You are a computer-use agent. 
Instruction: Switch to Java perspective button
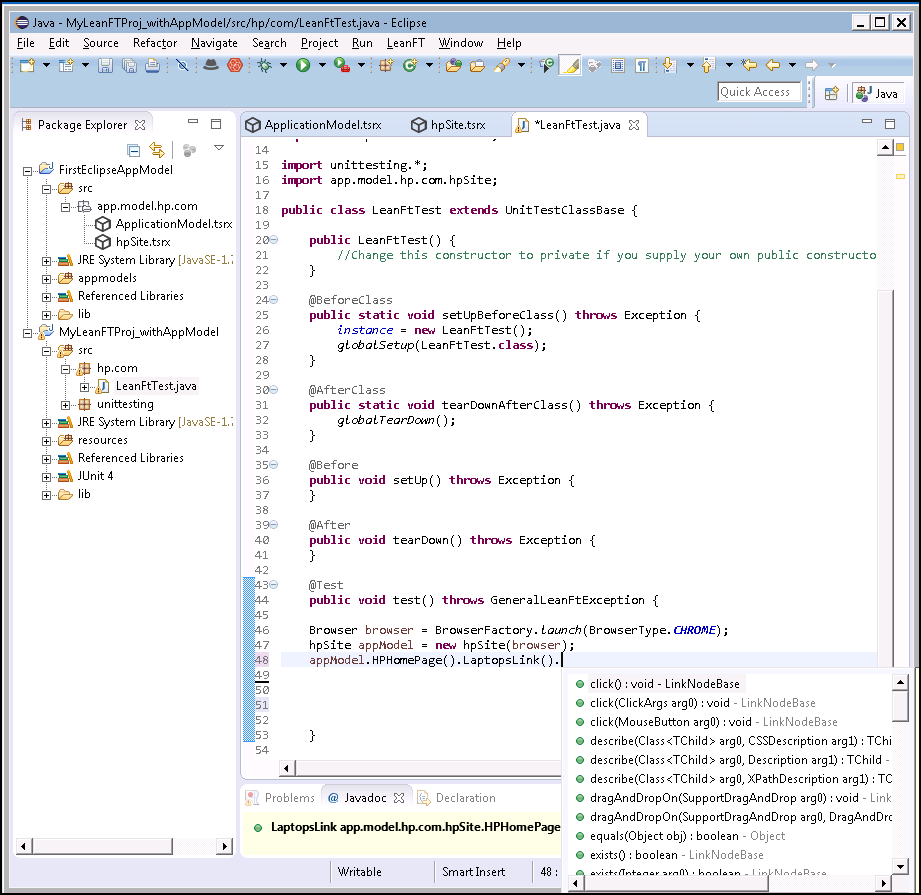click(877, 93)
